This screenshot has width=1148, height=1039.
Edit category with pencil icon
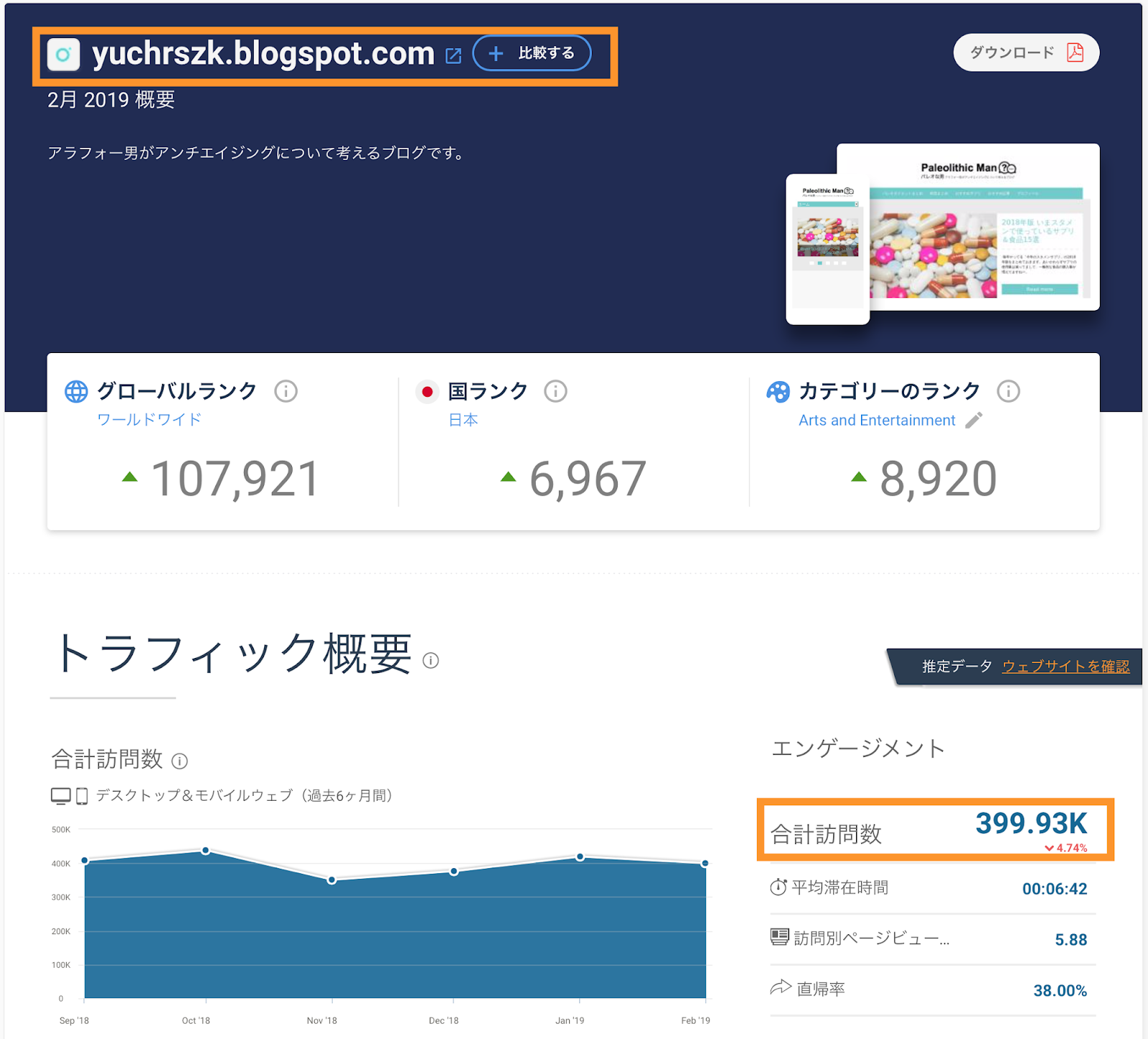coord(974,420)
